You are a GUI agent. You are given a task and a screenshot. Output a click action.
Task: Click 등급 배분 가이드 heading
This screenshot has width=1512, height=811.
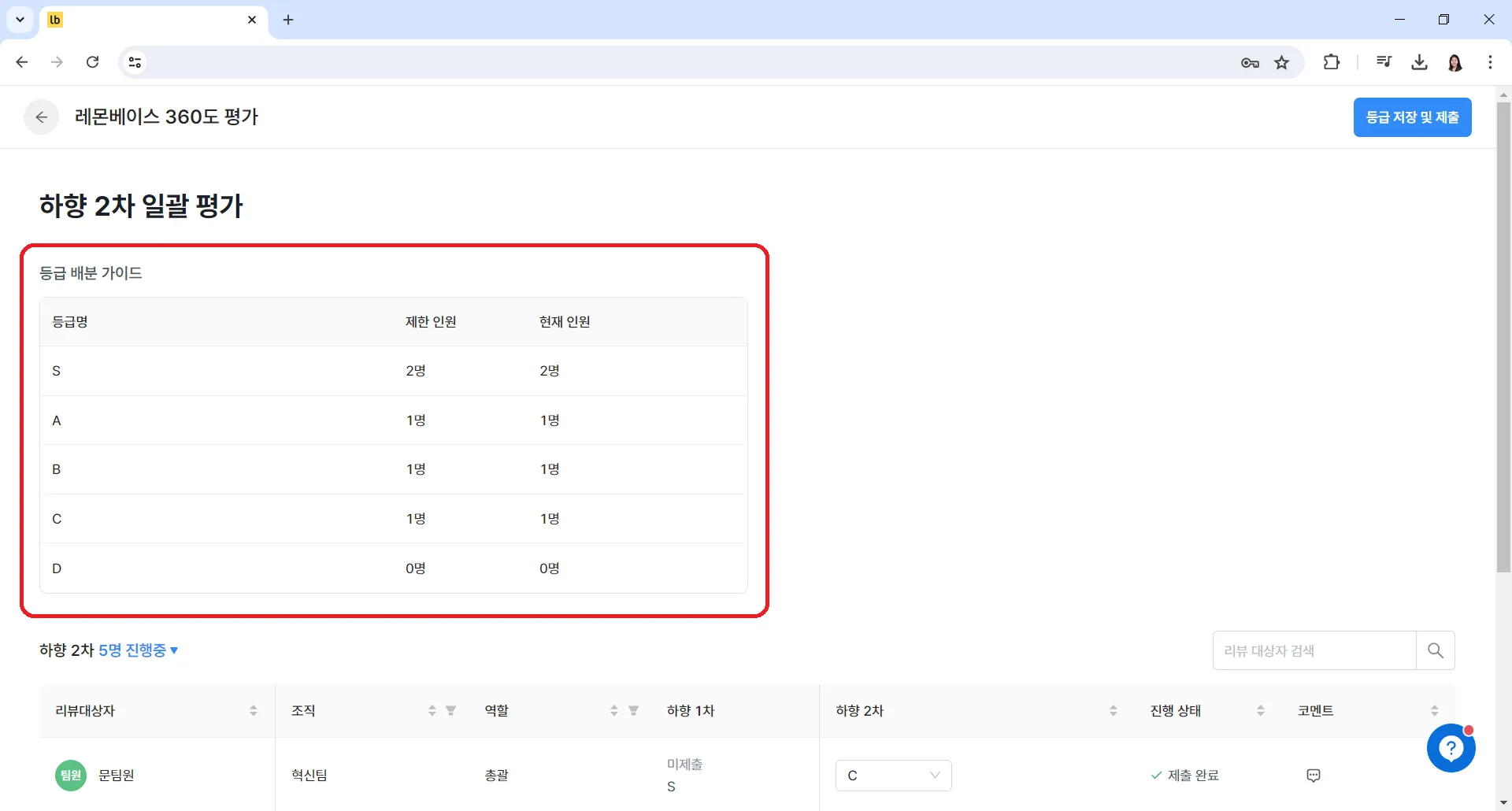[91, 273]
